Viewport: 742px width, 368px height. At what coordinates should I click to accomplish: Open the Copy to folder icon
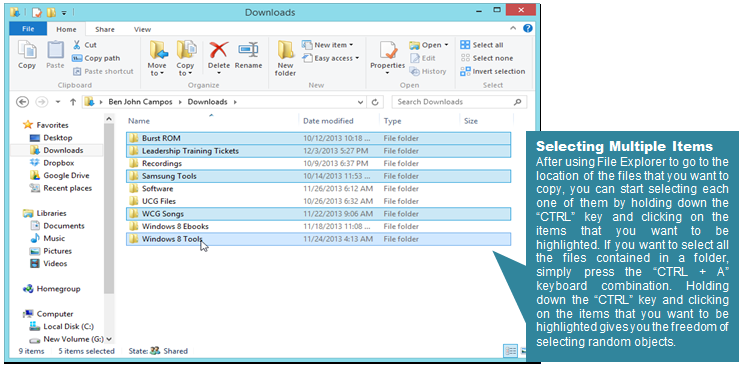coord(186,50)
